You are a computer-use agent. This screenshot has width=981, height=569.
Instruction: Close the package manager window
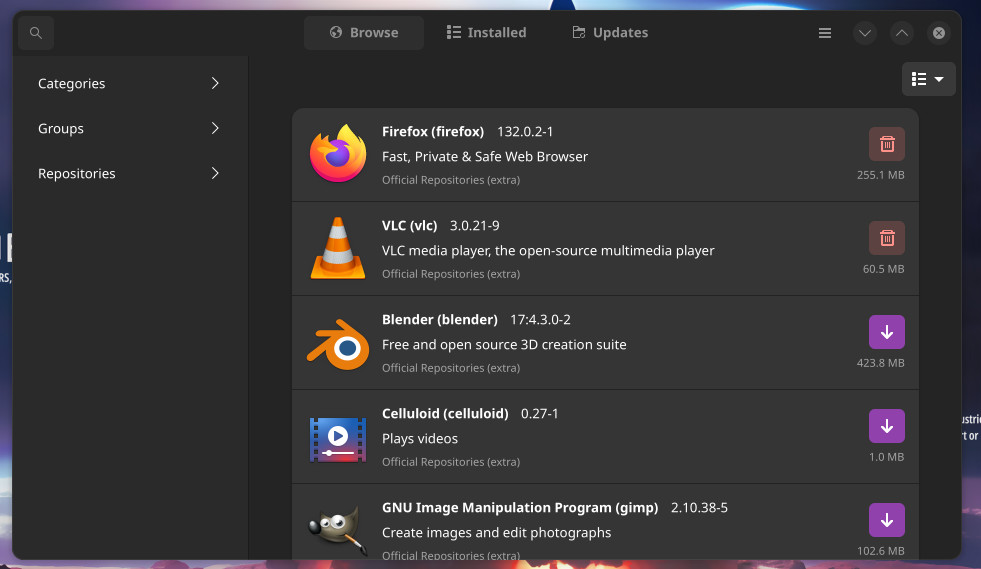(938, 33)
